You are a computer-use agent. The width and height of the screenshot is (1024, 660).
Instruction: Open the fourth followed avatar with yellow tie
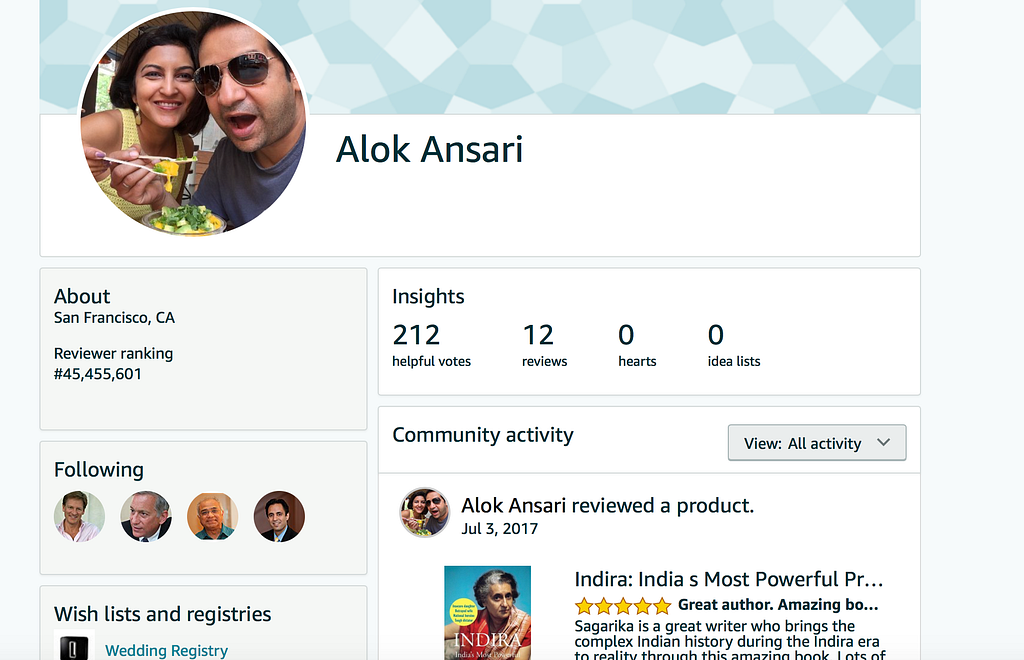[x=279, y=516]
